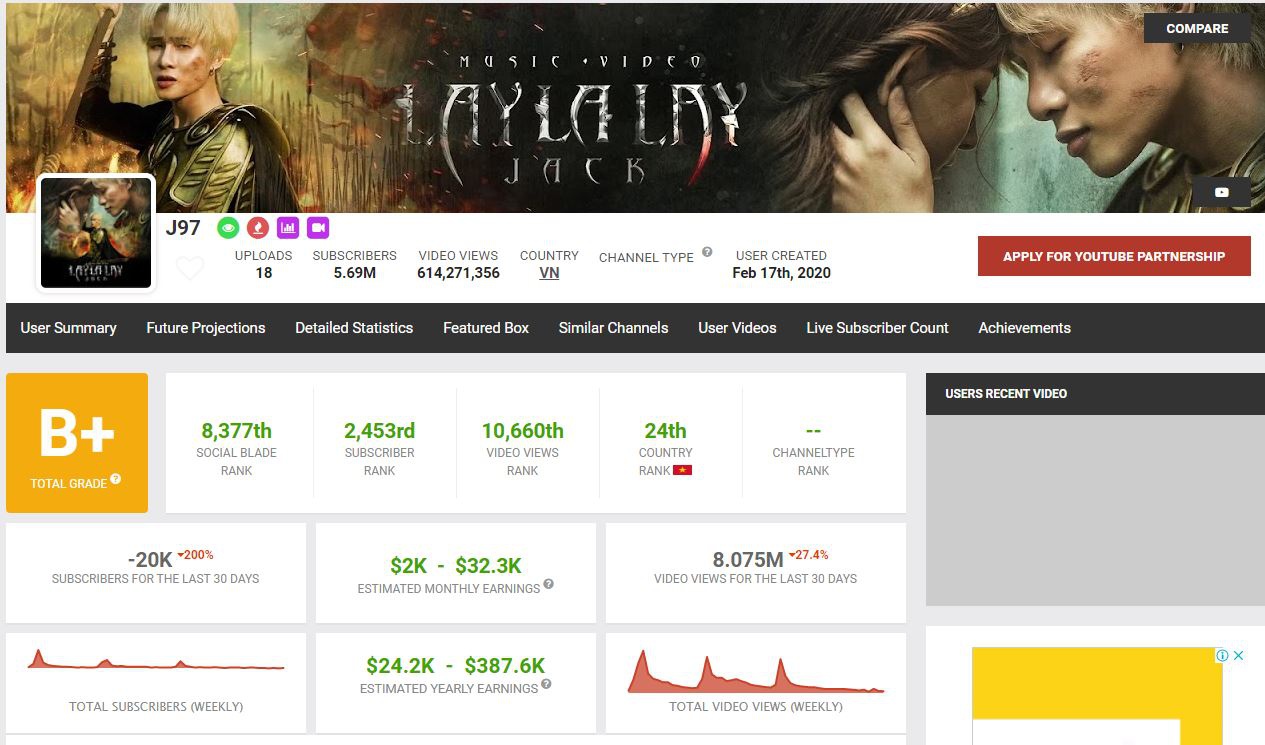Switch to the Achievements tab
The width and height of the screenshot is (1265, 745).
point(1024,328)
